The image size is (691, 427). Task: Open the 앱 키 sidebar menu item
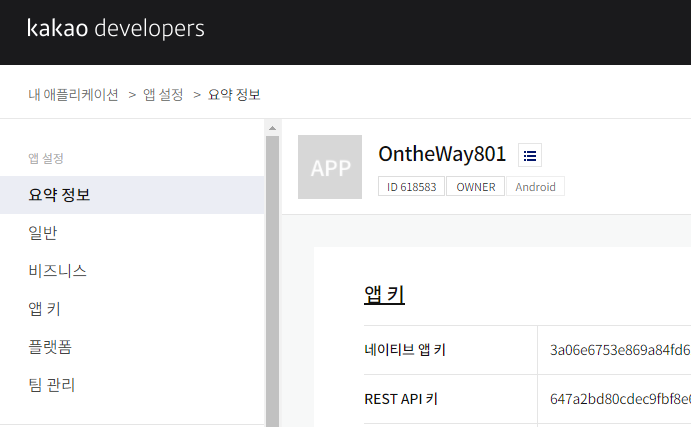pos(44,308)
